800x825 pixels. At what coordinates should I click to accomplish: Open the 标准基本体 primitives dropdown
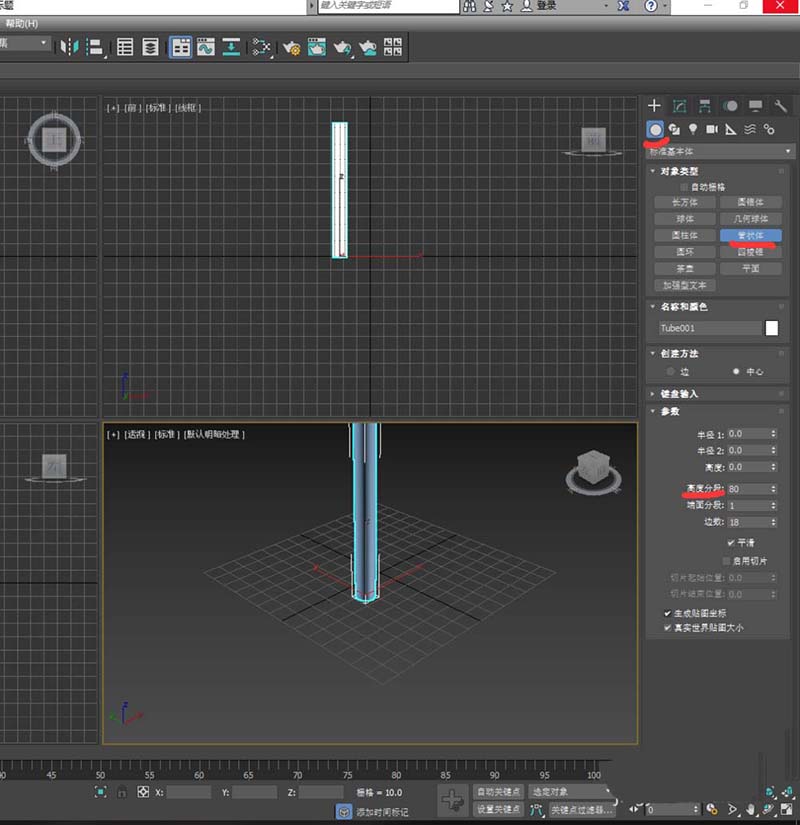tap(720, 151)
